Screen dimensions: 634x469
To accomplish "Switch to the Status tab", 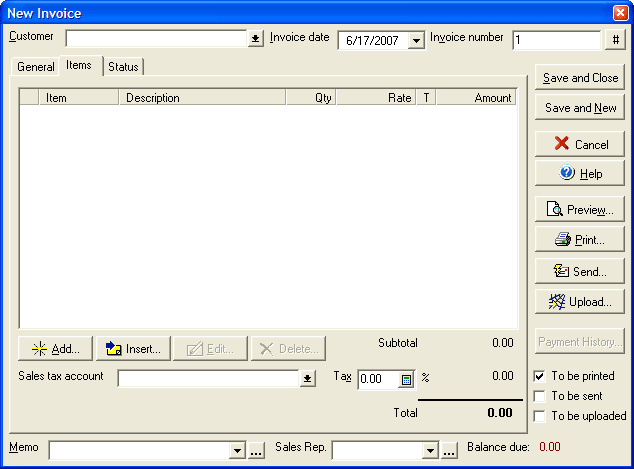I will click(123, 67).
